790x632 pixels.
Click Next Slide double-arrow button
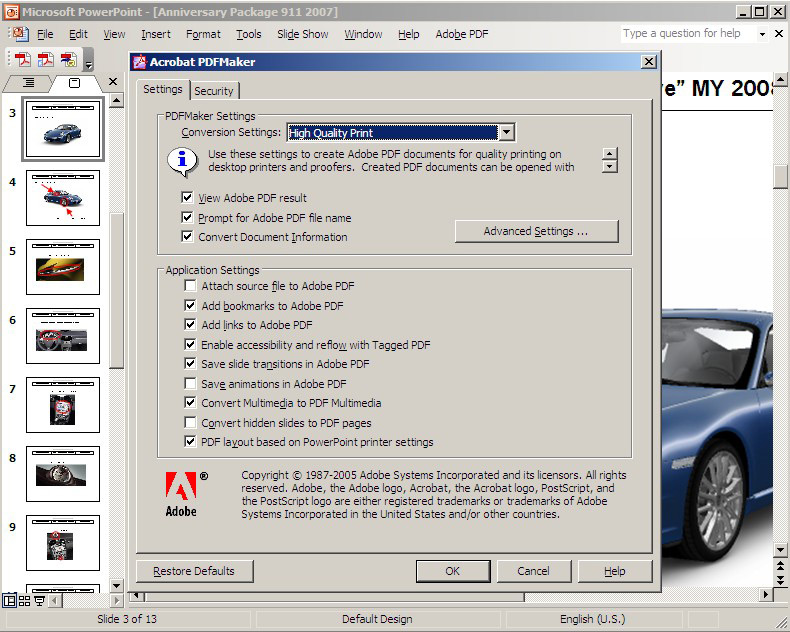[780, 580]
